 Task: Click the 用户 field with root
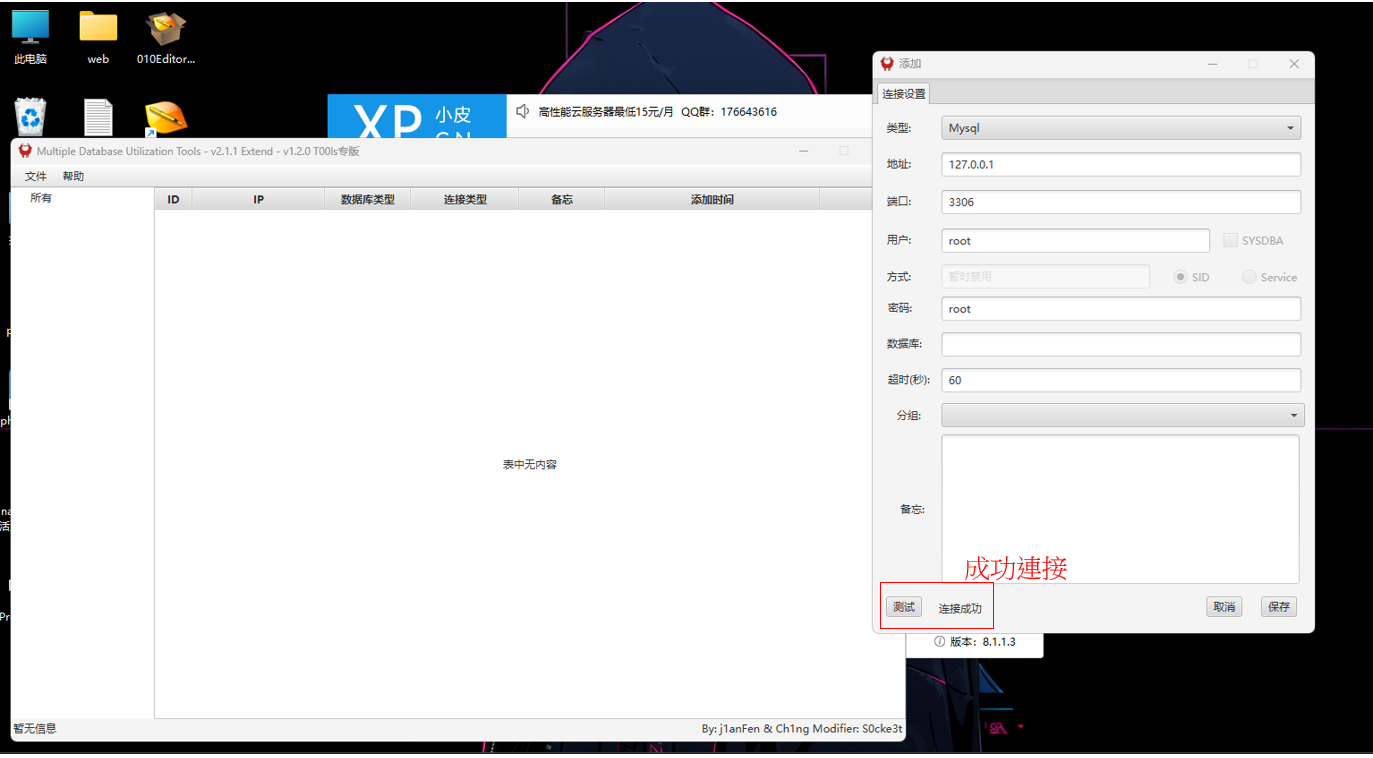click(1075, 240)
